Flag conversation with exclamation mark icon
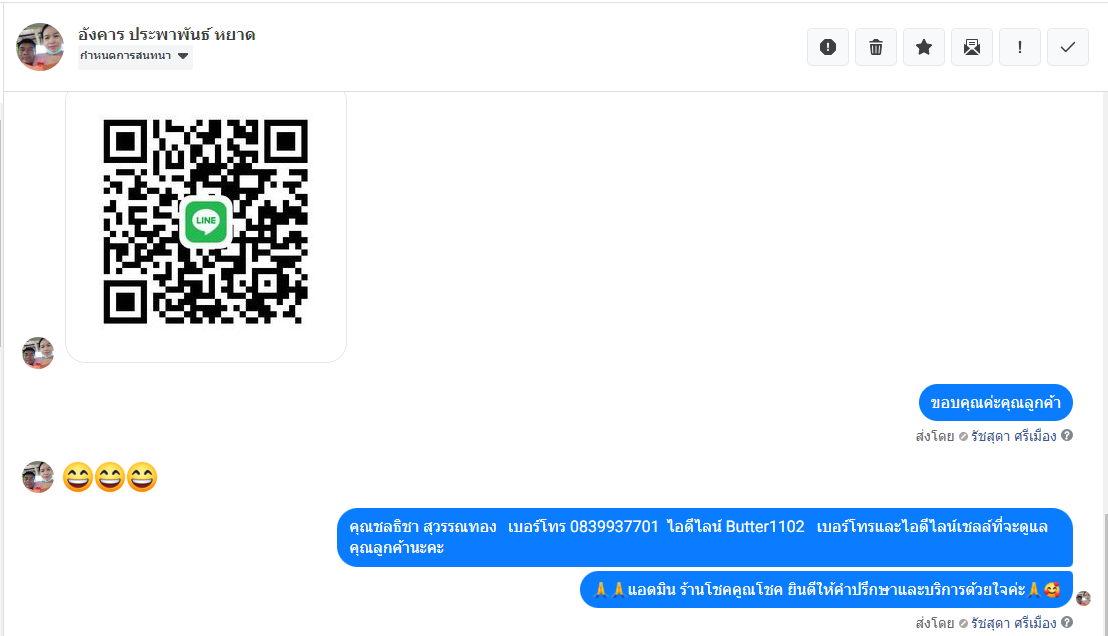The width and height of the screenshot is (1108, 636). click(x=1020, y=47)
